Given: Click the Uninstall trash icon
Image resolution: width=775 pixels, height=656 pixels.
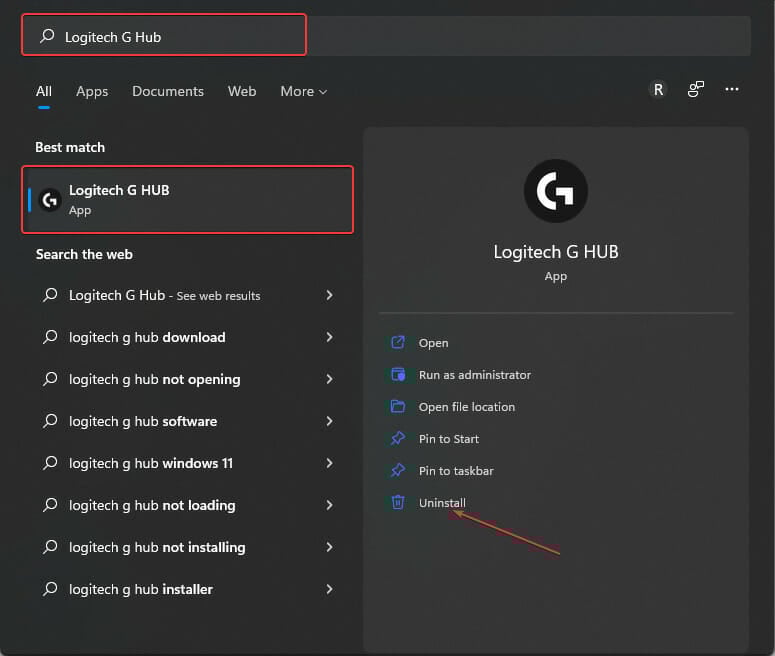Looking at the screenshot, I should pyautogui.click(x=398, y=502).
